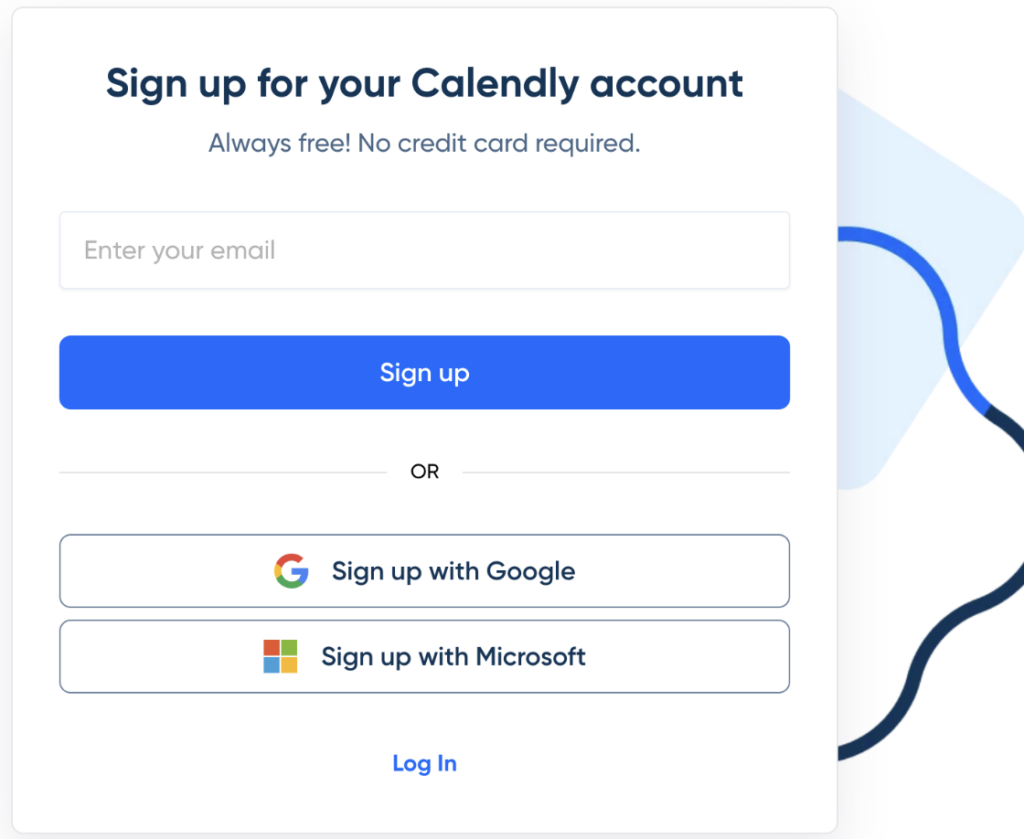This screenshot has width=1024, height=839.
Task: Click the Calendly account heading text
Action: pyautogui.click(x=424, y=84)
